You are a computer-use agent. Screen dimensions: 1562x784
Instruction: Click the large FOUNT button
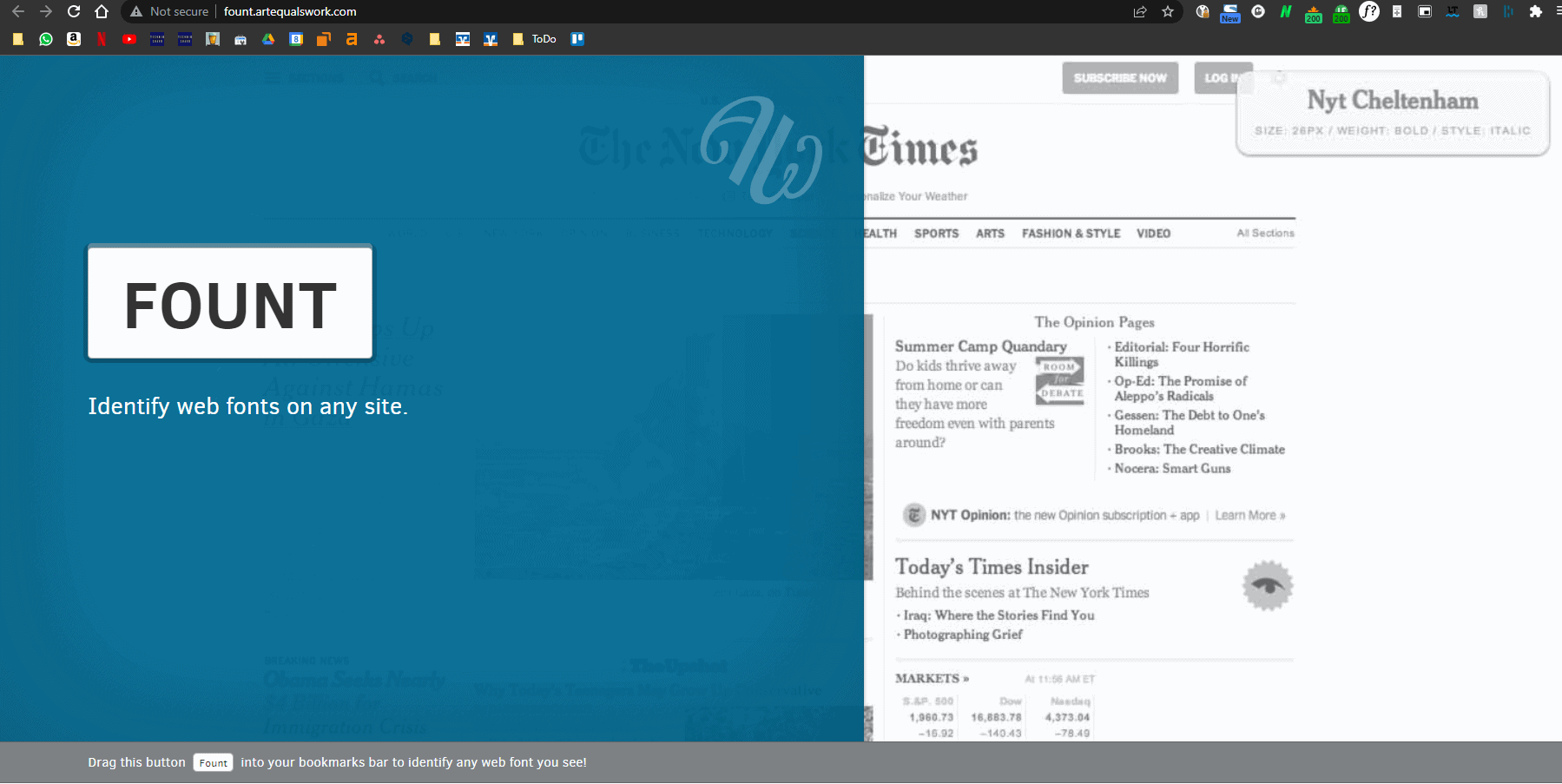coord(230,303)
